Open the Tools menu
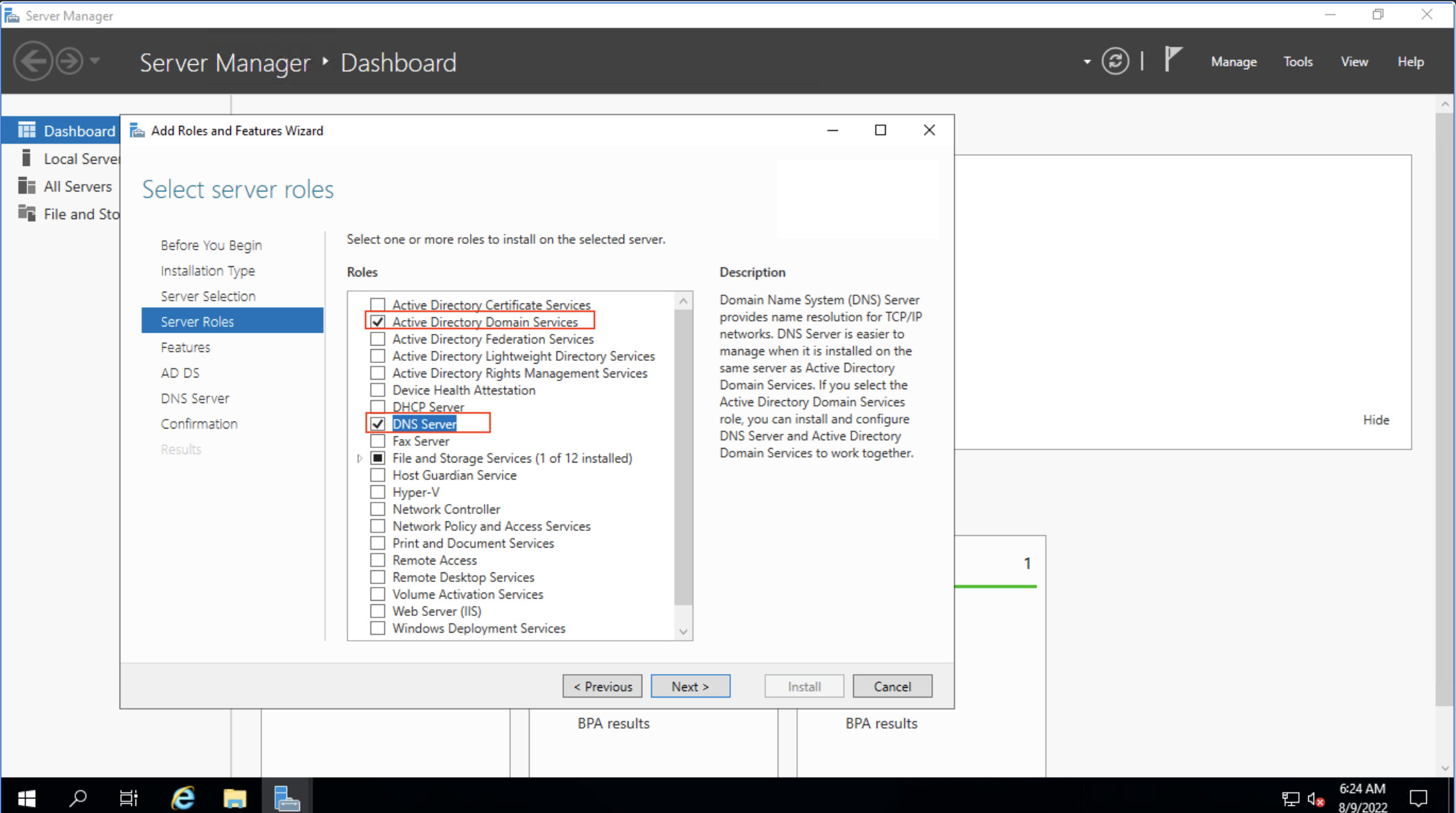This screenshot has height=813, width=1456. tap(1298, 62)
